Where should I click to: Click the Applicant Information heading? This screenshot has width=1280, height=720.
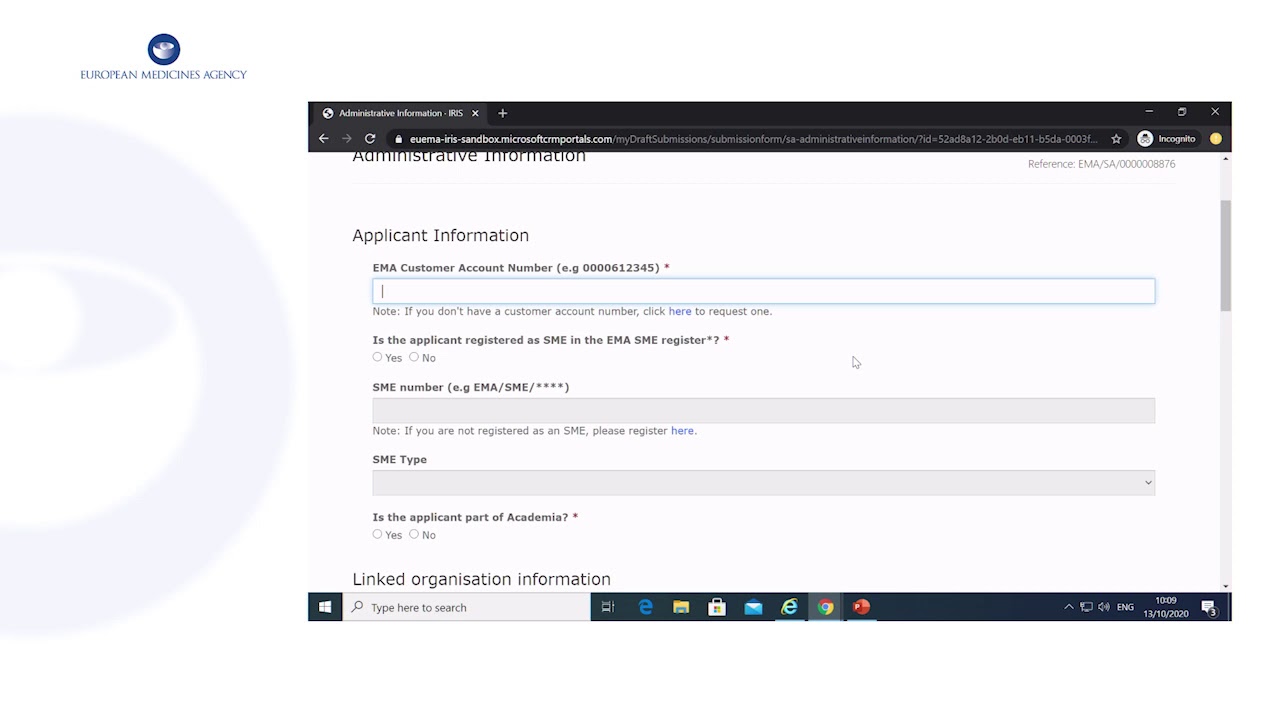(440, 235)
